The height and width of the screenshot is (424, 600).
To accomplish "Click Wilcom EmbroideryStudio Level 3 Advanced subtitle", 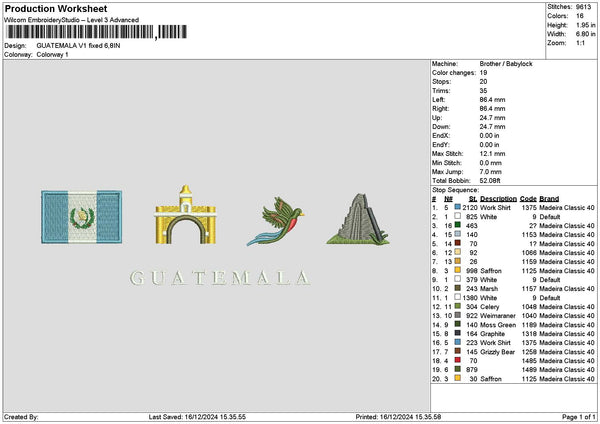I will pos(72,20).
